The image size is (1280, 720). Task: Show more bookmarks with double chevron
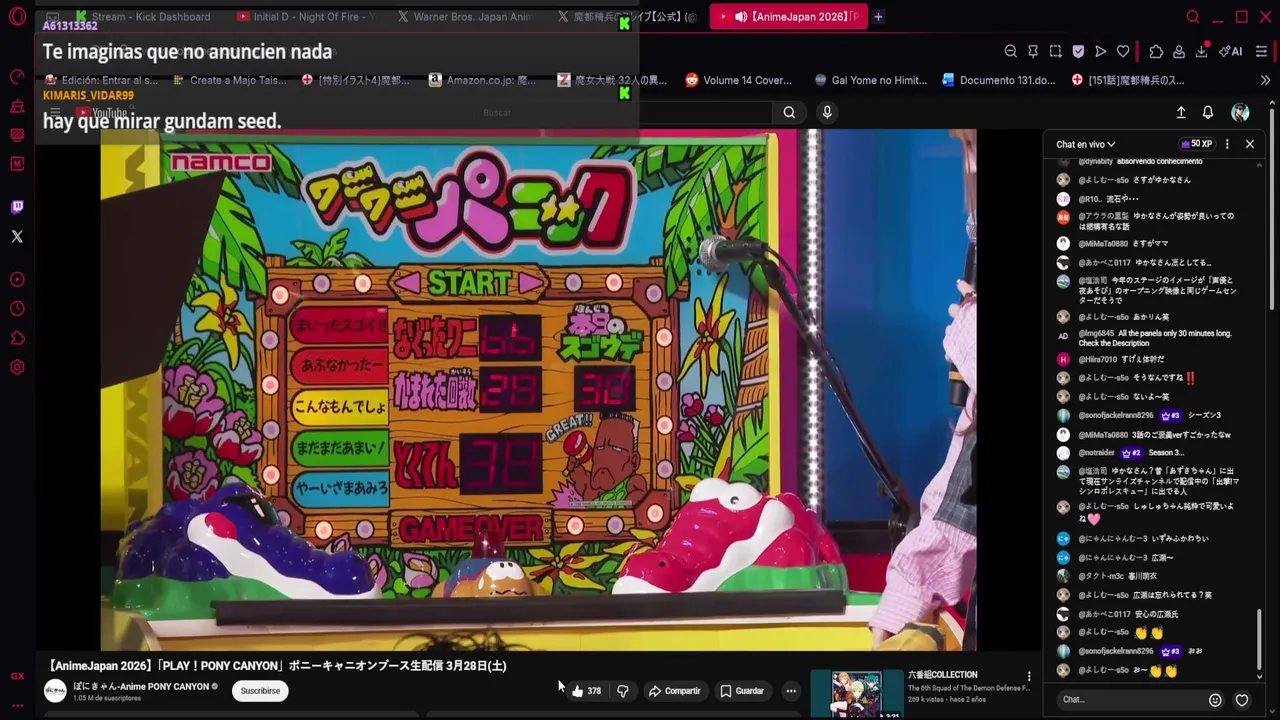pyautogui.click(x=1265, y=80)
